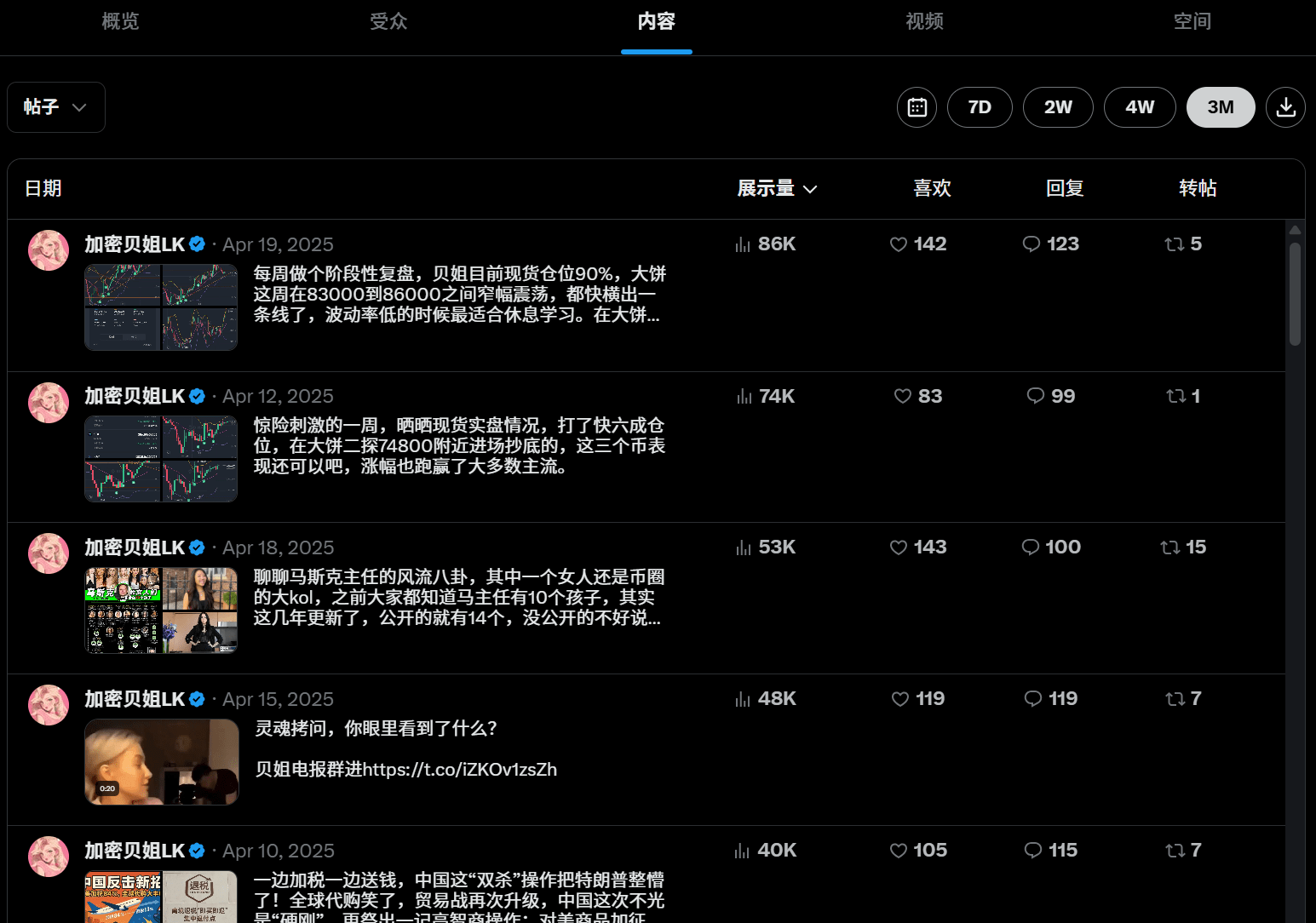Click verified badge on Apr 19 post
Image resolution: width=1316 pixels, height=923 pixels.
click(197, 244)
